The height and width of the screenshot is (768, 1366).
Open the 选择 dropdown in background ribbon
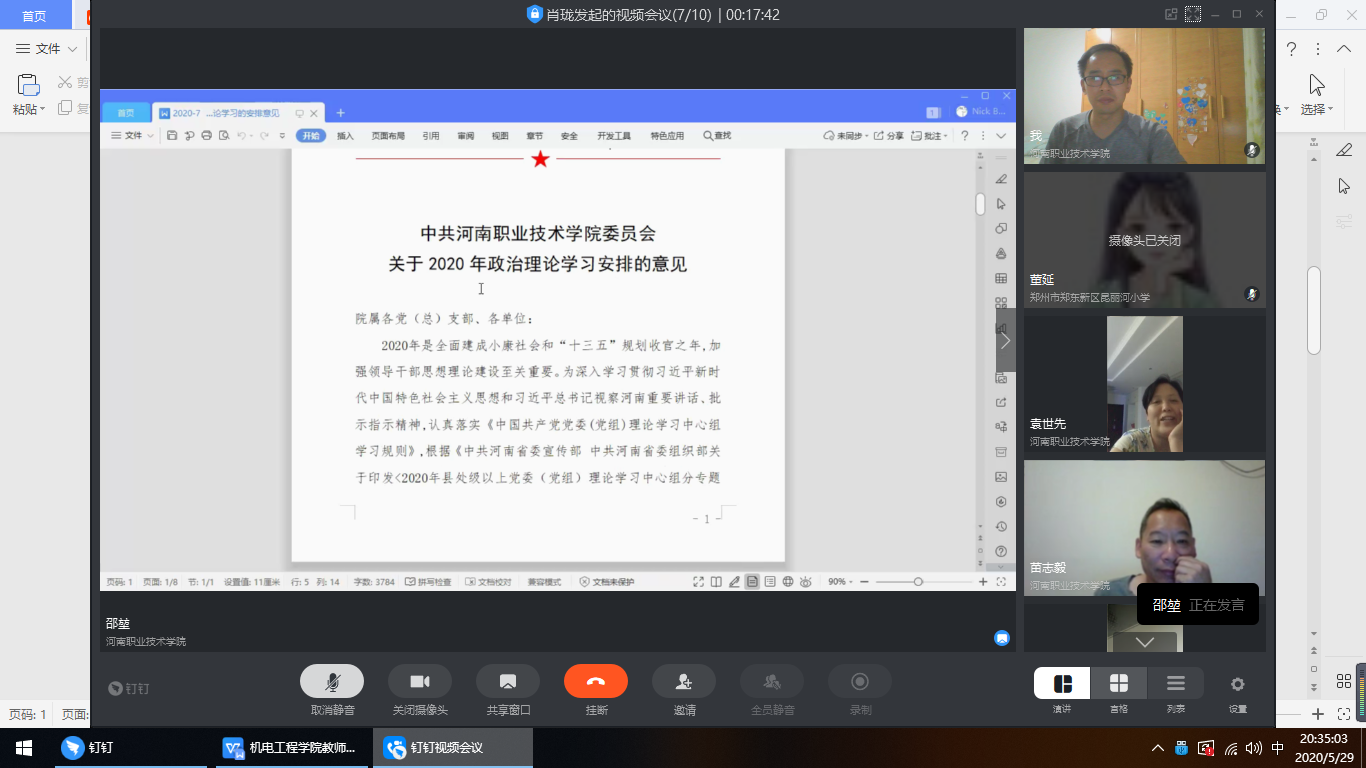click(x=1317, y=109)
